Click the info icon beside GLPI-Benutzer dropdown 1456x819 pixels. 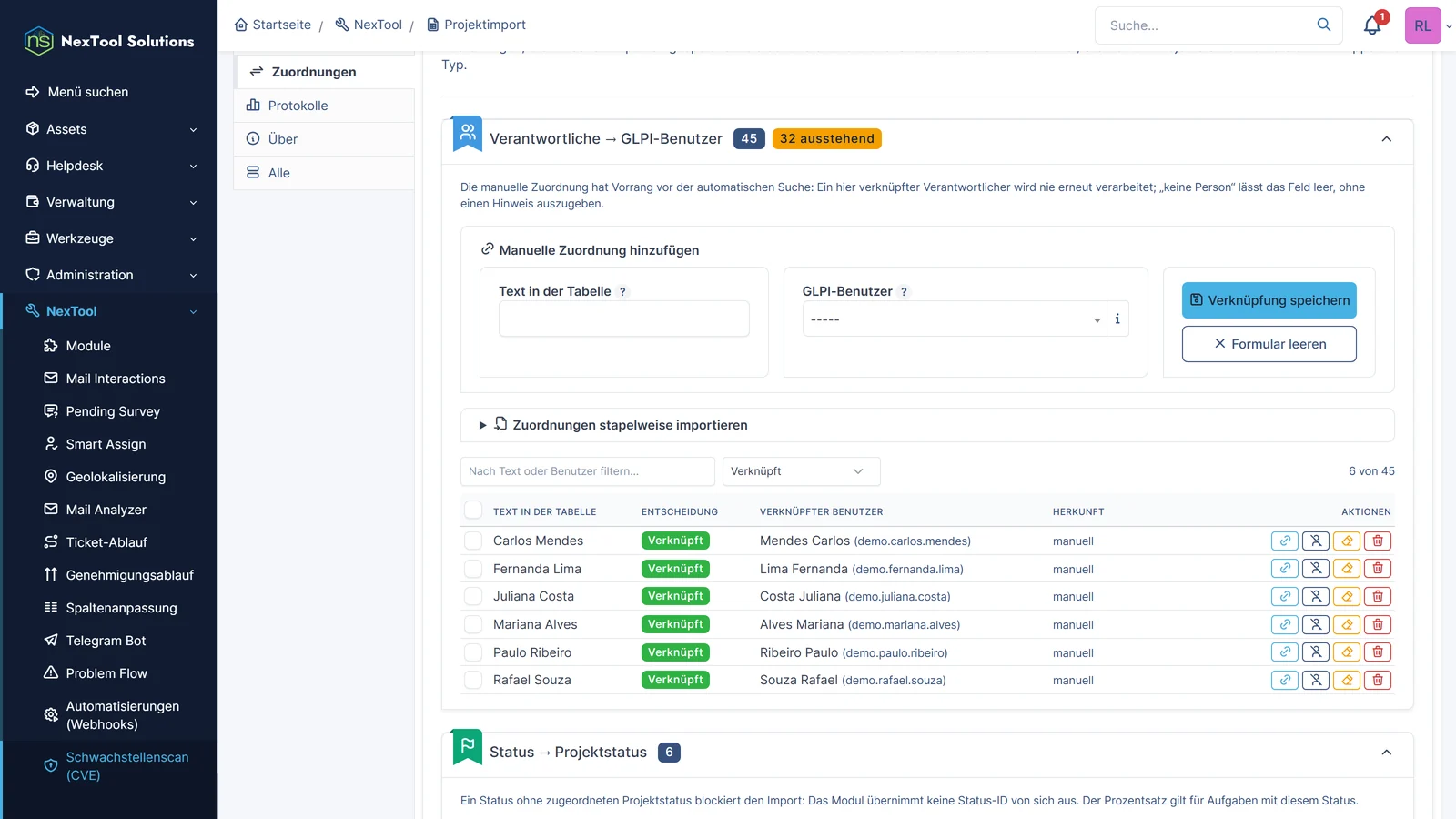point(1117,319)
